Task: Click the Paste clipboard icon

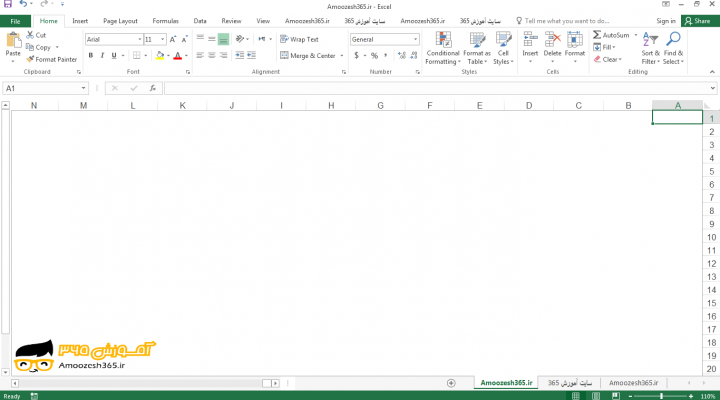Action: (x=13, y=40)
